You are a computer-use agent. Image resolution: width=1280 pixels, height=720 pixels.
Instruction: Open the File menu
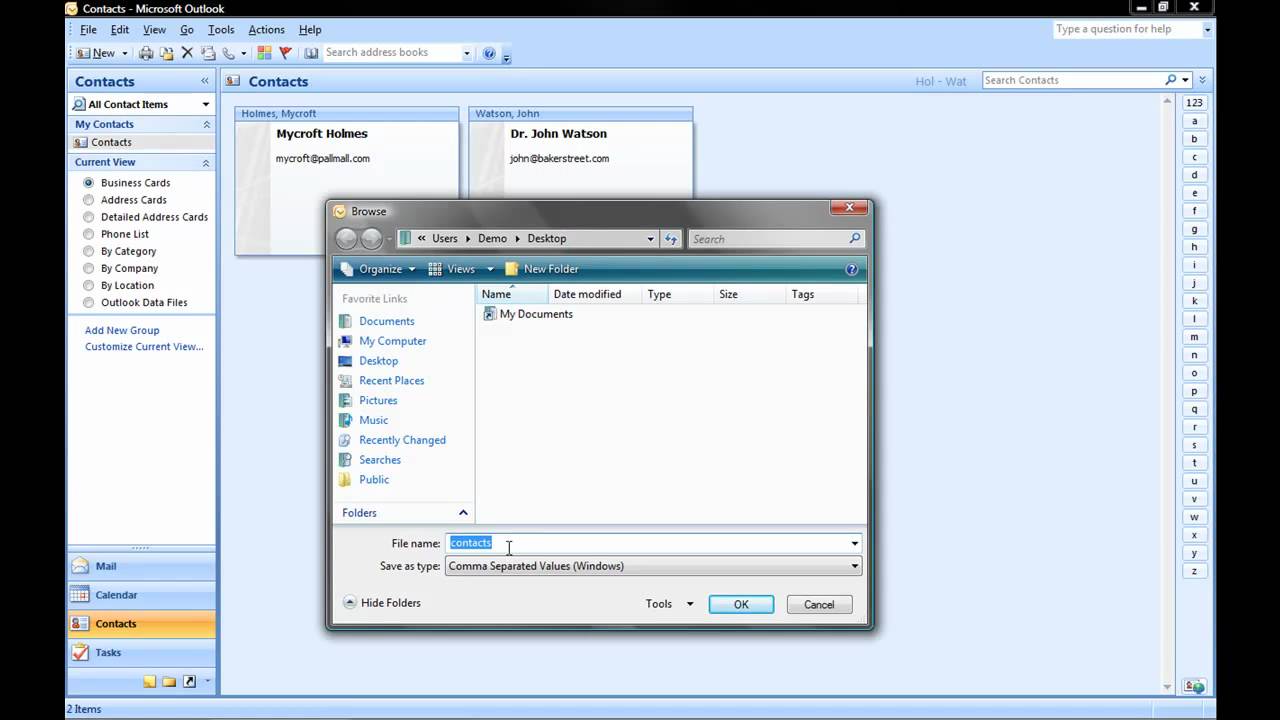pyautogui.click(x=88, y=30)
